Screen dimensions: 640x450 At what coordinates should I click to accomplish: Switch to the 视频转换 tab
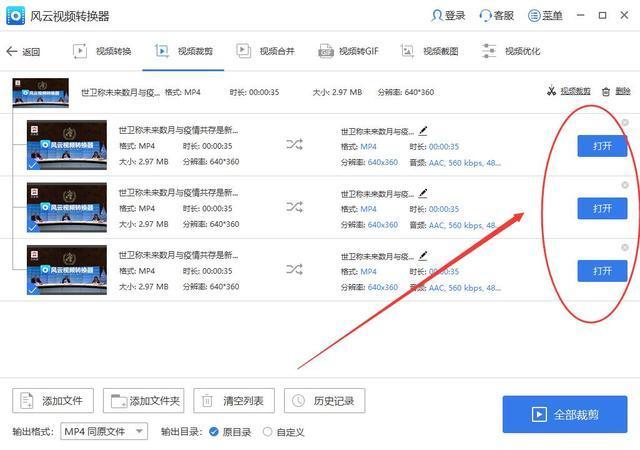[102, 51]
